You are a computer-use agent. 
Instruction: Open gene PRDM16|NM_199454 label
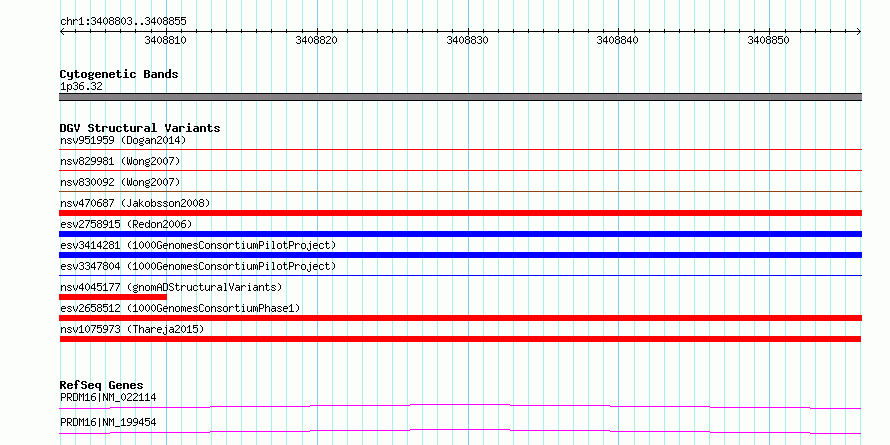coord(108,422)
